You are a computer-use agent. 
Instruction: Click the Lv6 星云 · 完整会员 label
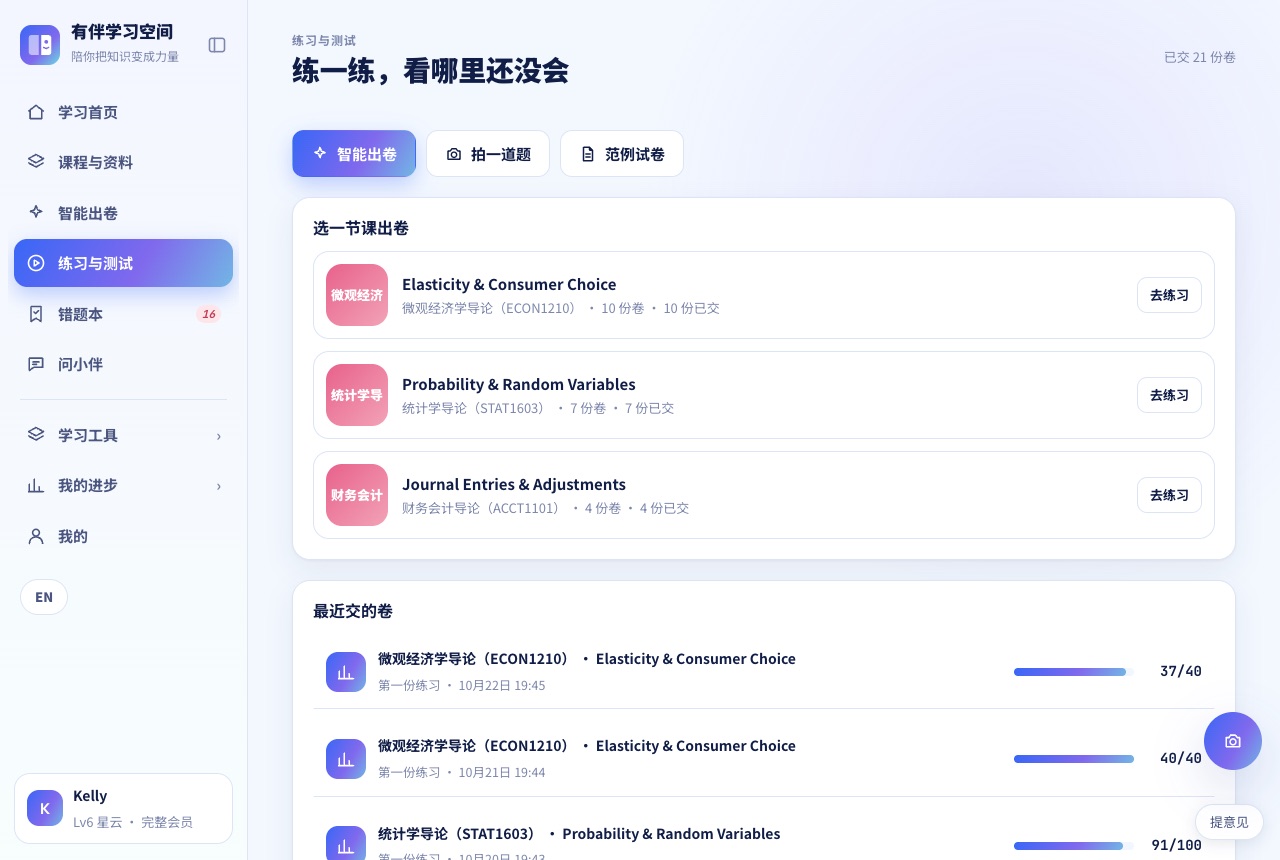coord(133,822)
